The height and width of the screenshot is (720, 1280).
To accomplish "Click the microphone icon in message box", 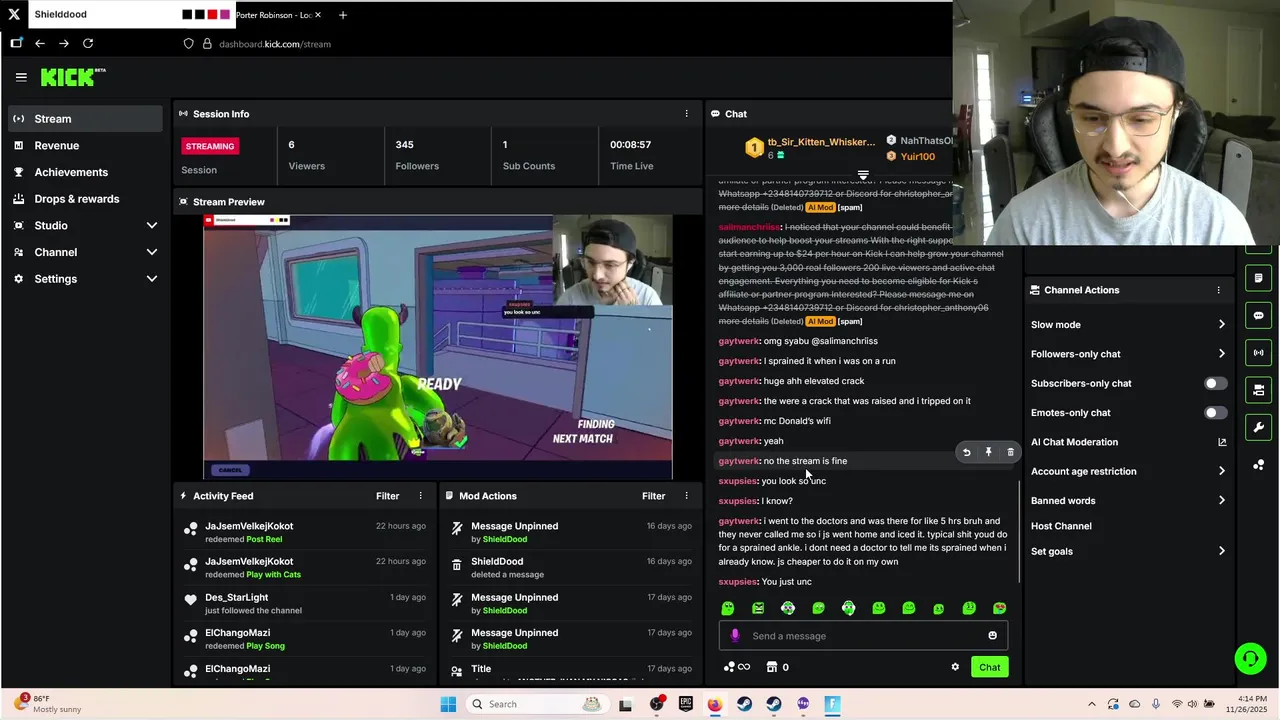I will coord(735,636).
